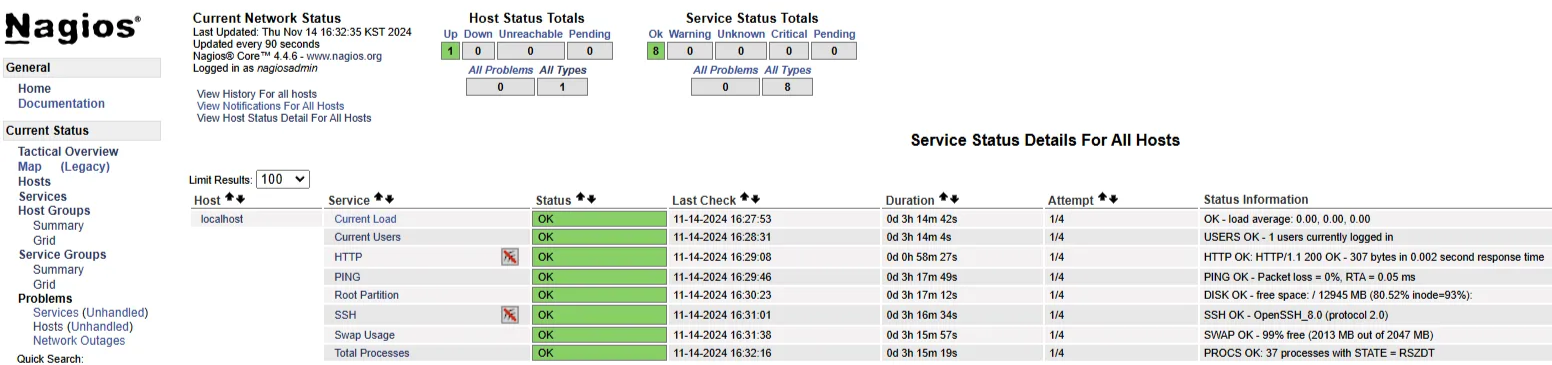This screenshot has height=365, width=1552.
Task: Click the host totals Unreachable header
Action: click(x=531, y=34)
